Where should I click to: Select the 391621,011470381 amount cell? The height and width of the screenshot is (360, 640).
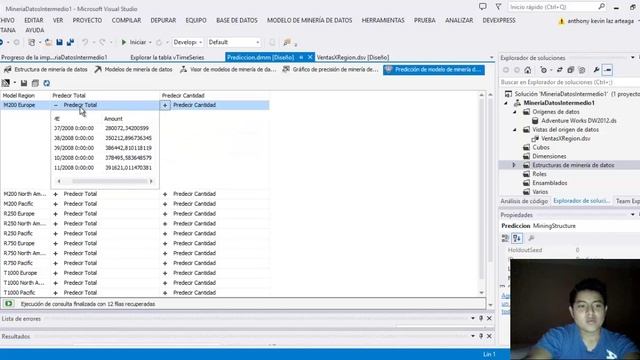pyautogui.click(x=128, y=168)
